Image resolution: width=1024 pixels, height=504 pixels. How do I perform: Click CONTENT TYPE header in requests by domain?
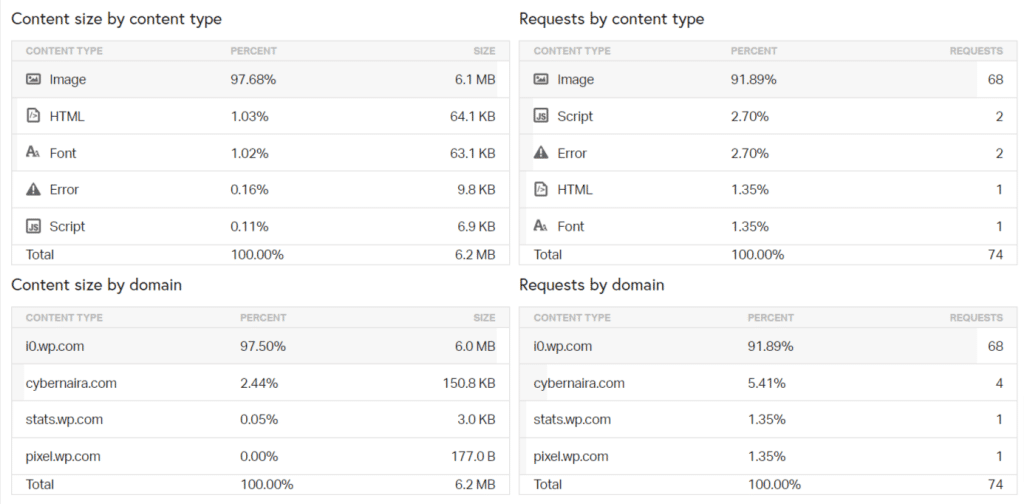[x=572, y=318]
